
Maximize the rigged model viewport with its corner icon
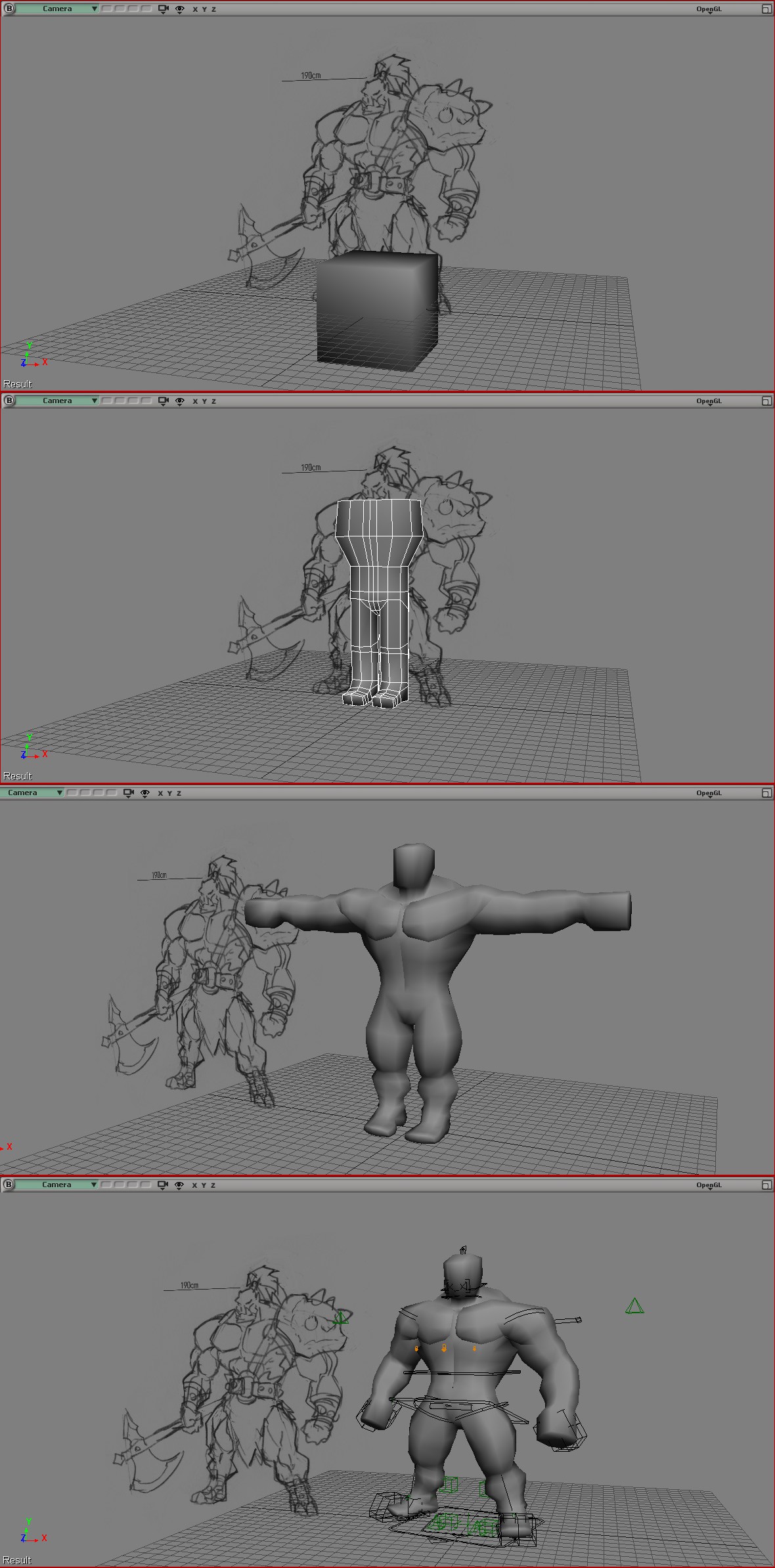(x=766, y=1185)
